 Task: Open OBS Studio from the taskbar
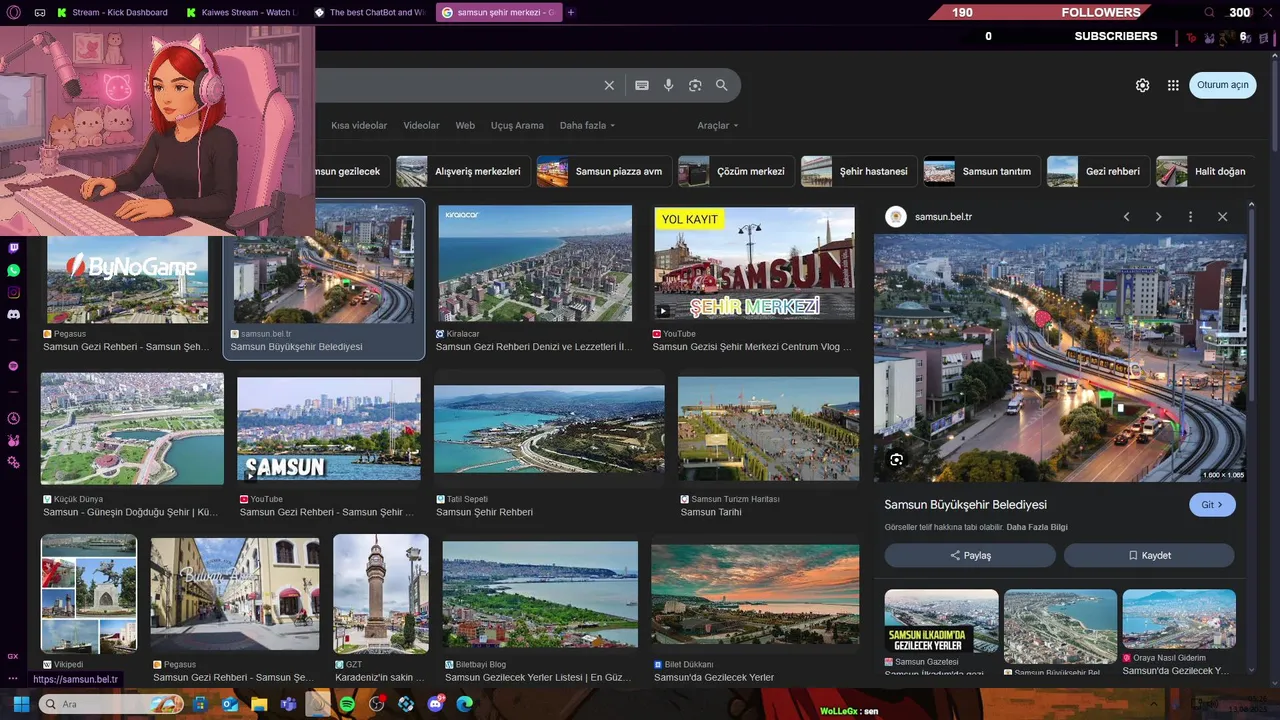click(x=377, y=704)
